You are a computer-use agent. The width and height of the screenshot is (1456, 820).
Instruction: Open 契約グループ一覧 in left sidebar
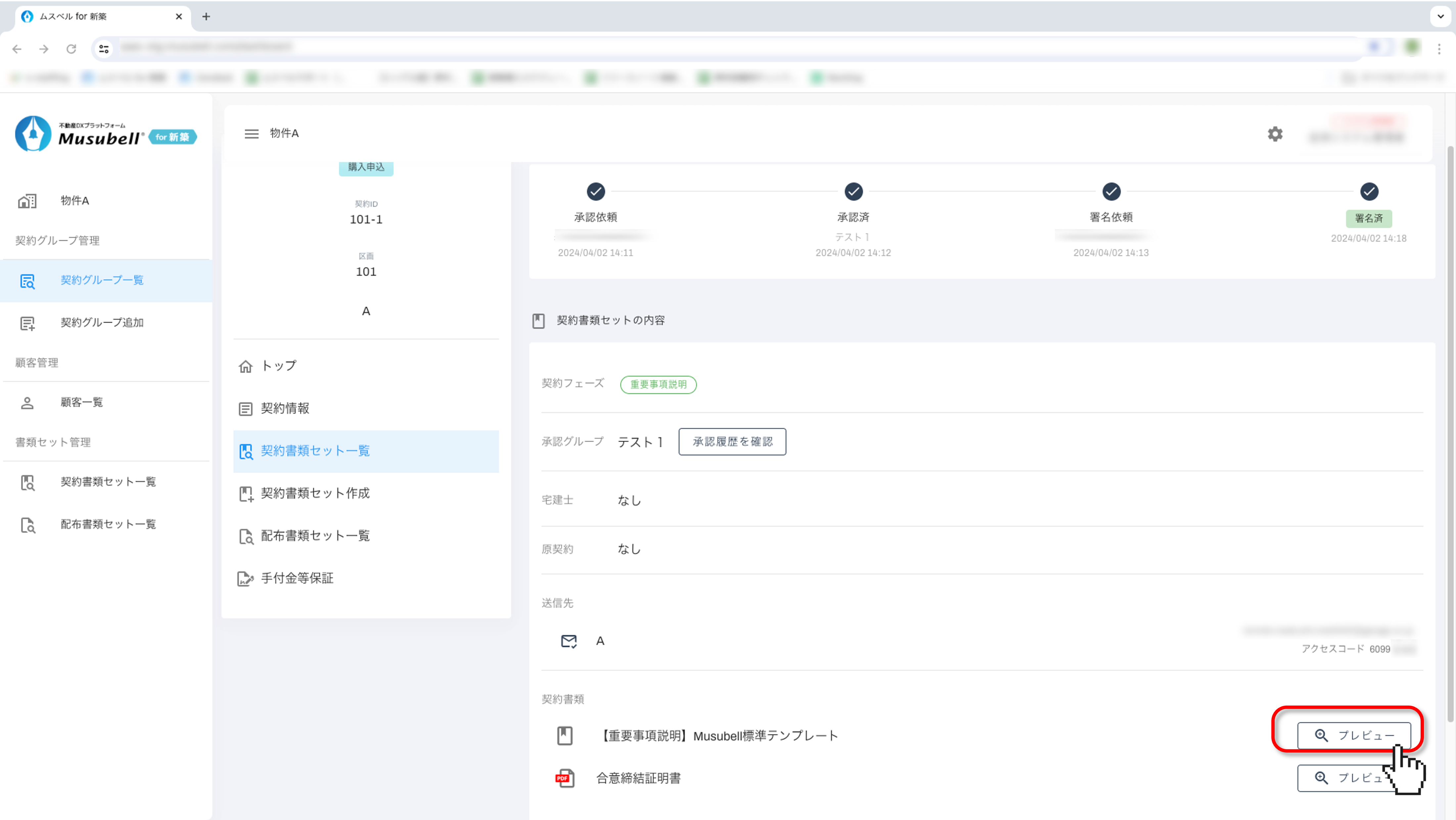tap(102, 280)
